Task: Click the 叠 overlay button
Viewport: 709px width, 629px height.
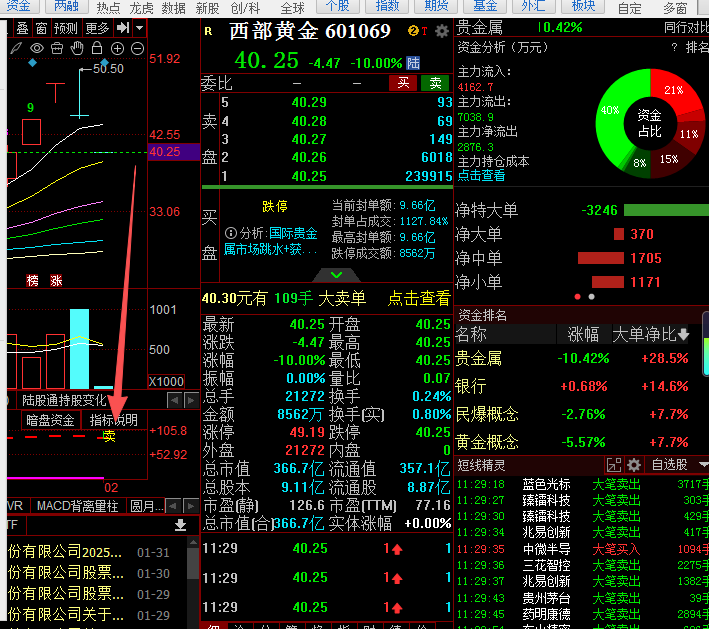Action: point(23,28)
